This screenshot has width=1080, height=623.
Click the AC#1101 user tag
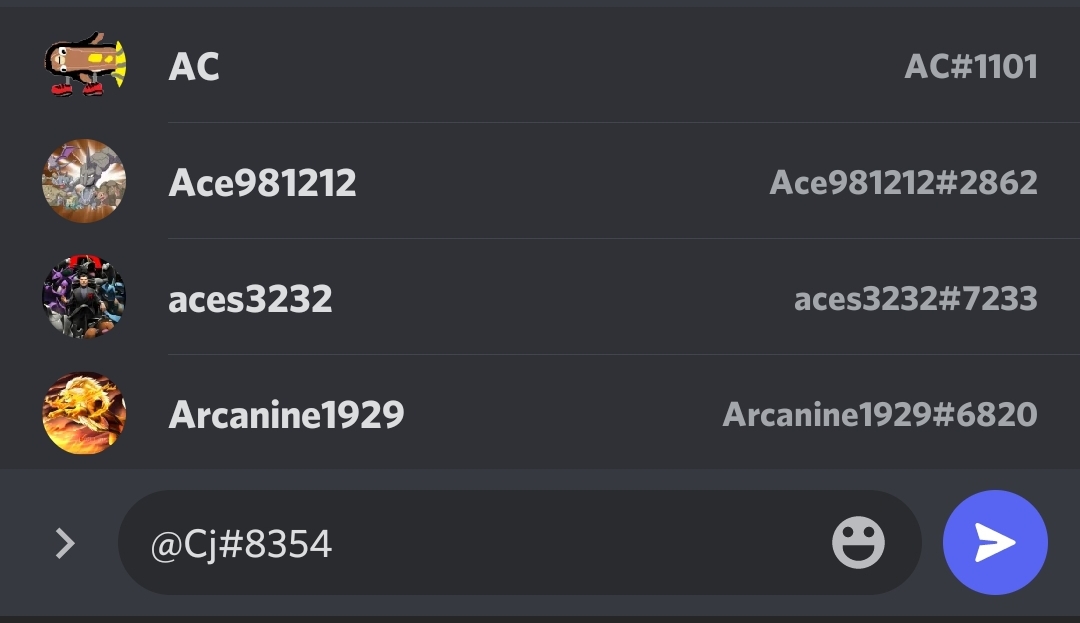pos(971,67)
